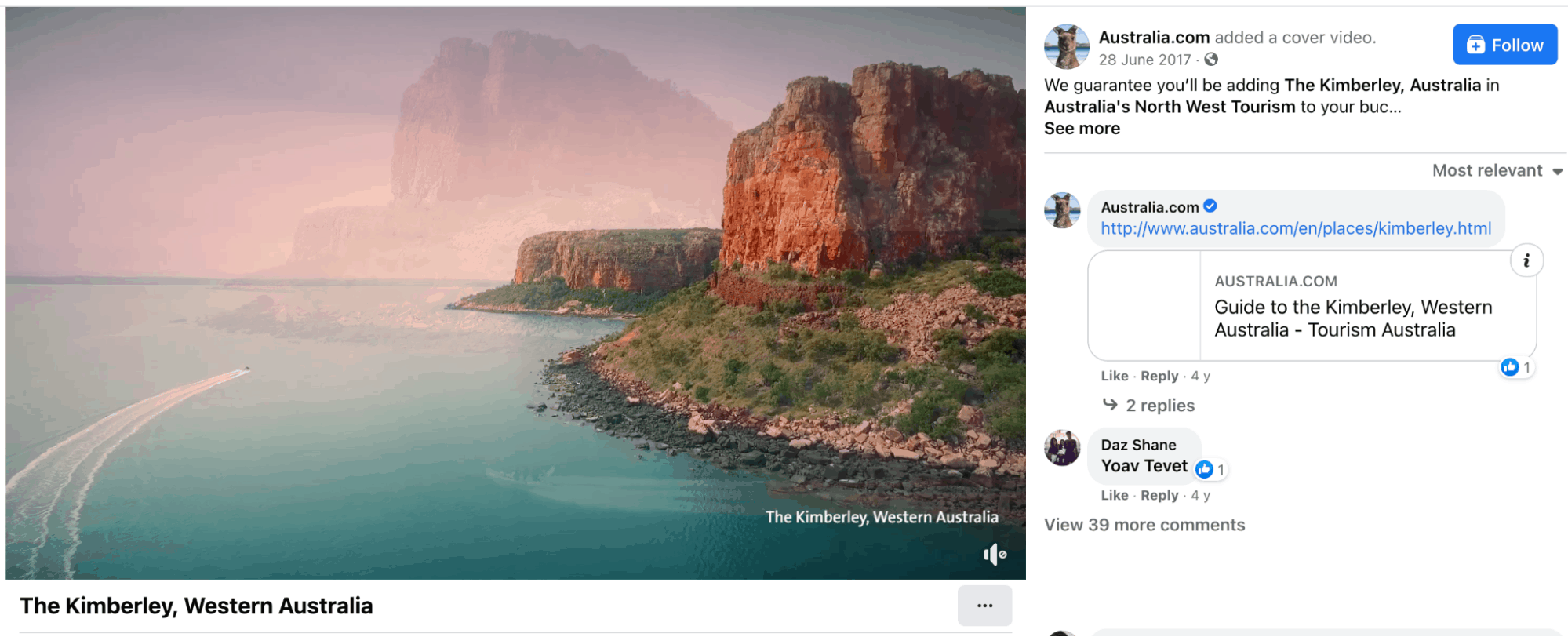The height and width of the screenshot is (637, 1568).
Task: Open the kimberley.html URL in the comment
Action: pyautogui.click(x=1296, y=228)
